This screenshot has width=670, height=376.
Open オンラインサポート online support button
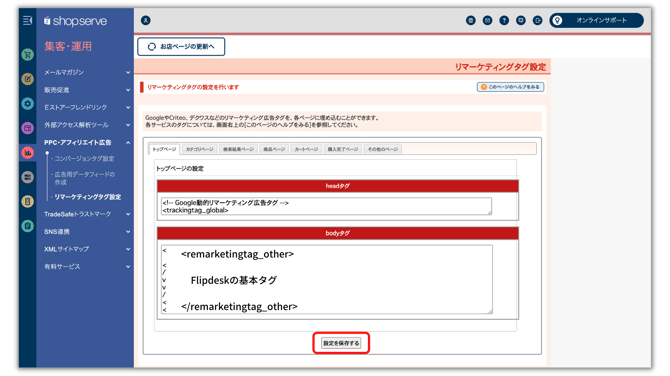597,21
